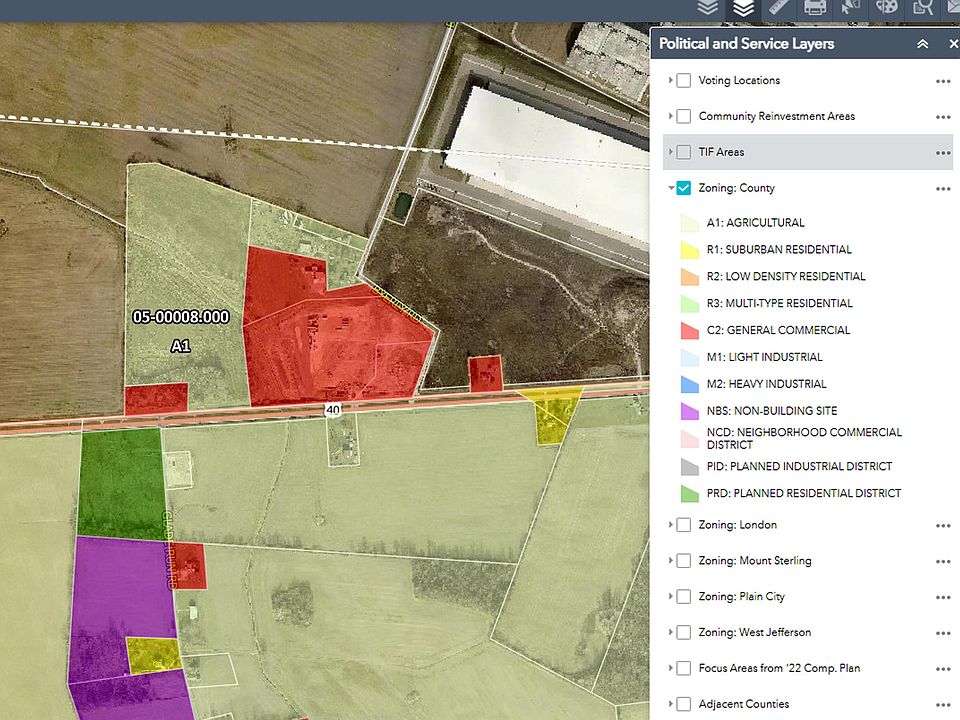This screenshot has width=960, height=720.
Task: Click the Query search tool icon
Action: click(922, 8)
